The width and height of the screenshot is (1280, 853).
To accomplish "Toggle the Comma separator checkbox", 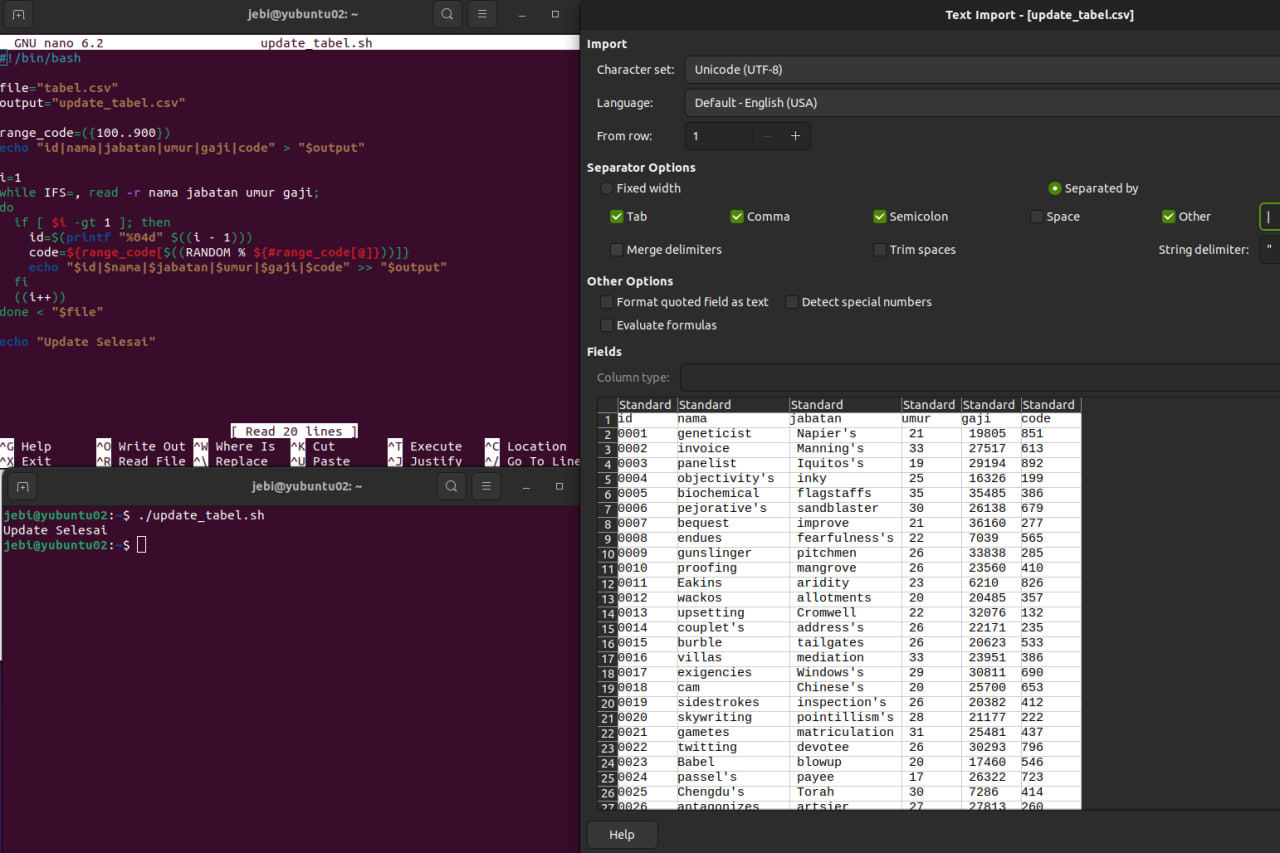I will click(x=737, y=217).
